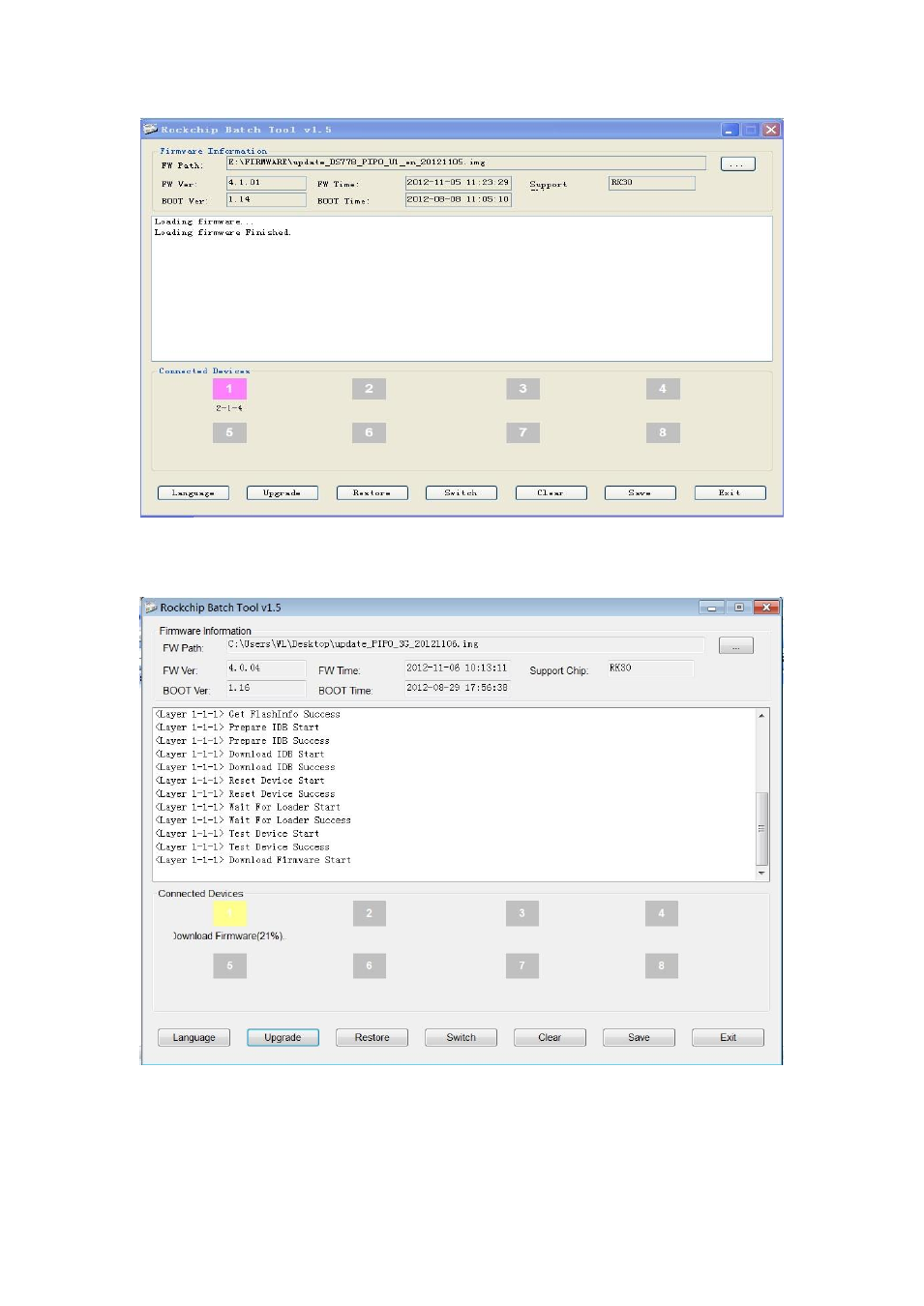The height and width of the screenshot is (1306, 924).
Task: Select device slot 6 in upper window
Action: coord(369,432)
